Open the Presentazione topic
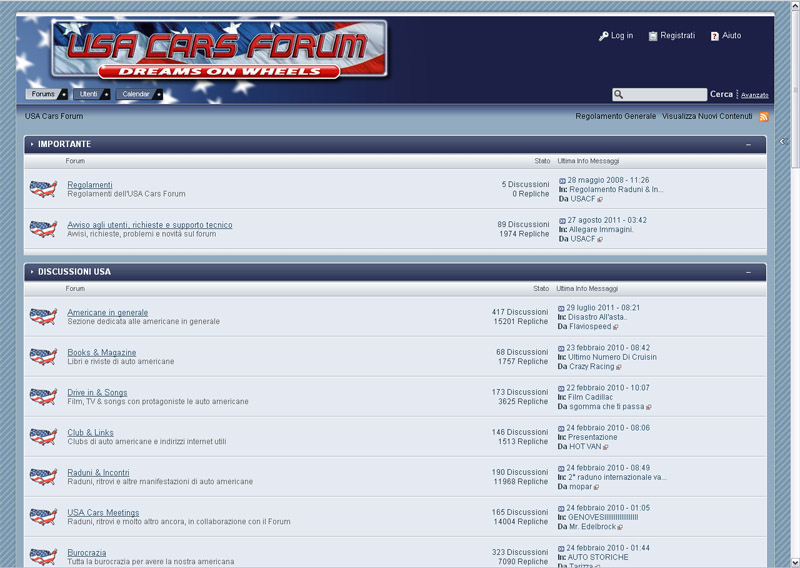The image size is (800, 568). (x=592, y=438)
